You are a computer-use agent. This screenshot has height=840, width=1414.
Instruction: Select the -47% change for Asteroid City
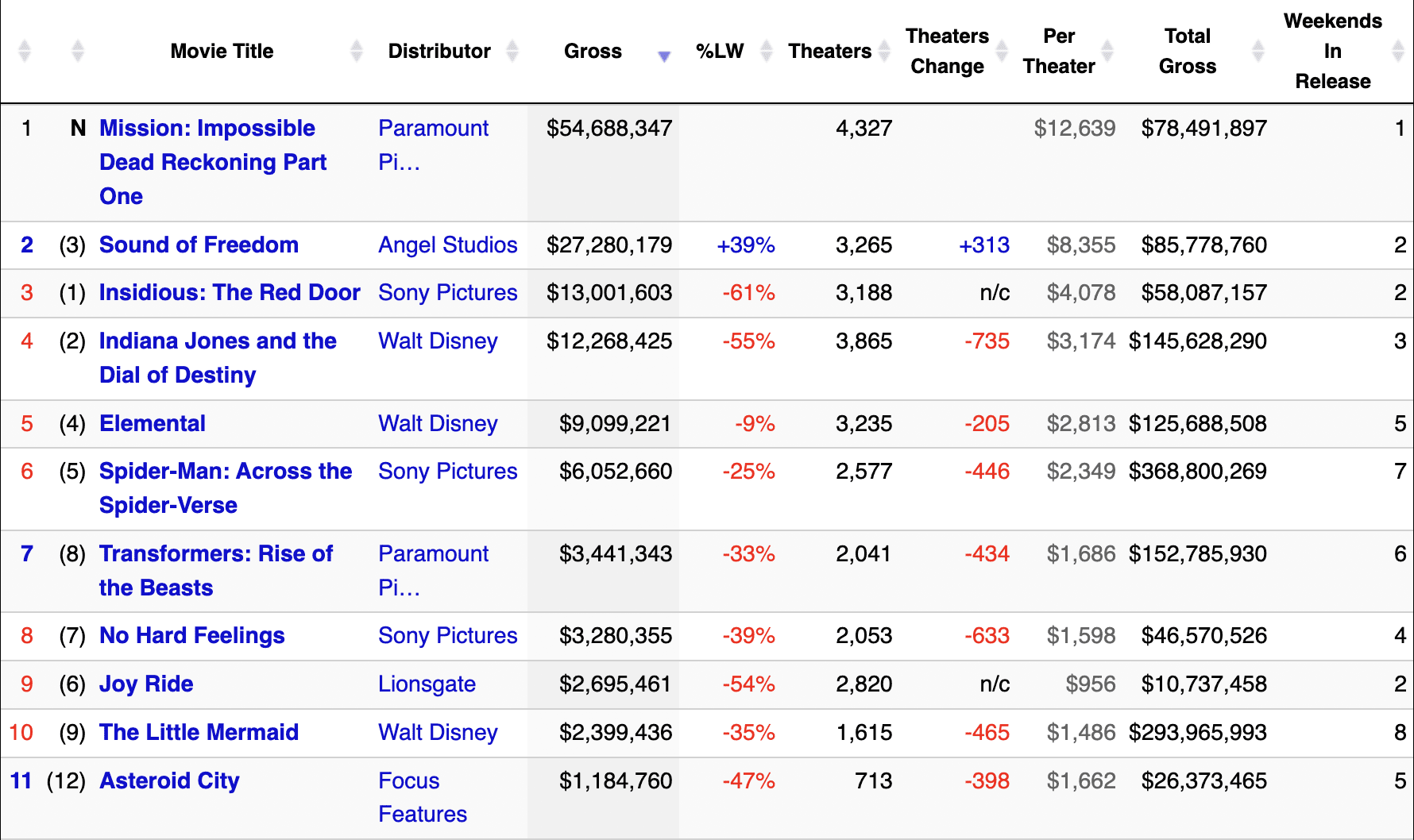click(x=748, y=781)
